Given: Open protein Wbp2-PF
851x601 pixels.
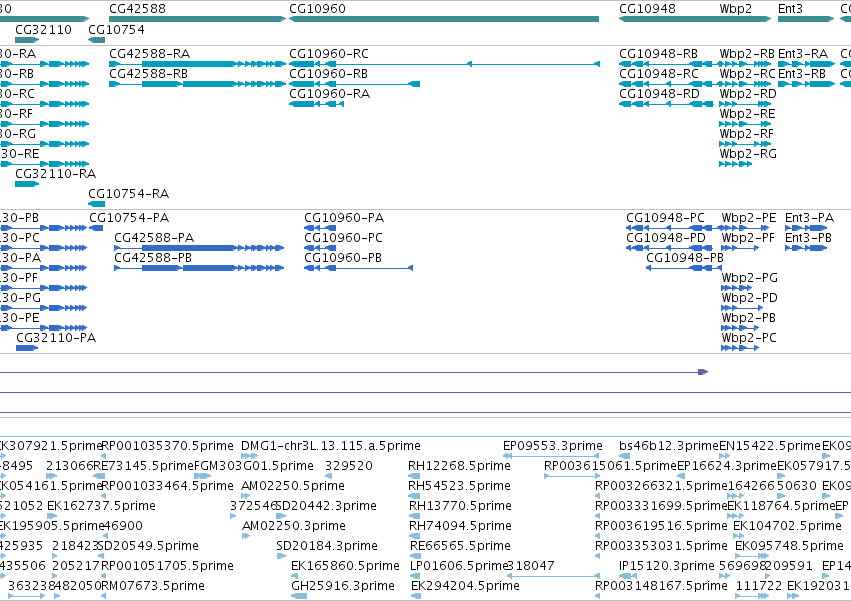Looking at the screenshot, I should tap(748, 238).
